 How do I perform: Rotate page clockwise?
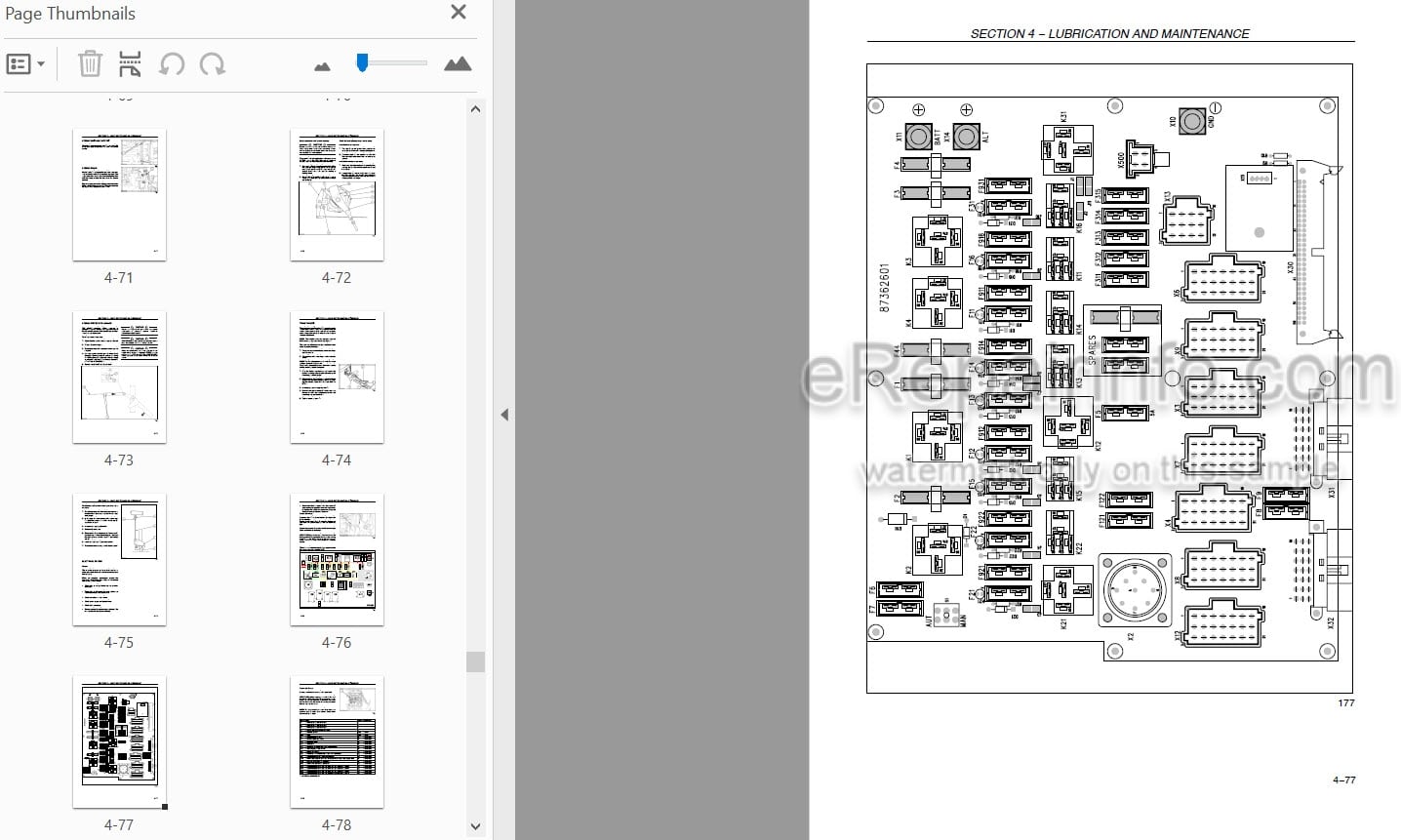click(212, 64)
